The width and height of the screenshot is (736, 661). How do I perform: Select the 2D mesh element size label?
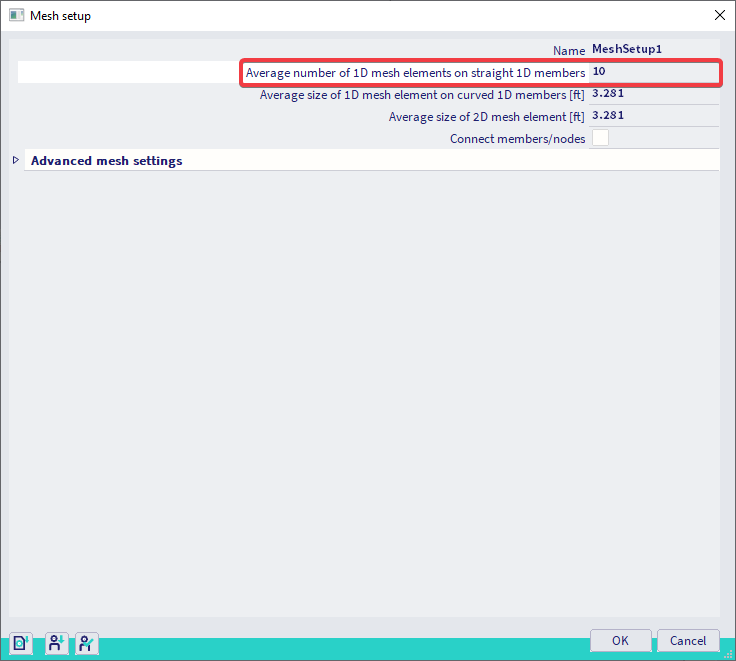[x=486, y=117]
